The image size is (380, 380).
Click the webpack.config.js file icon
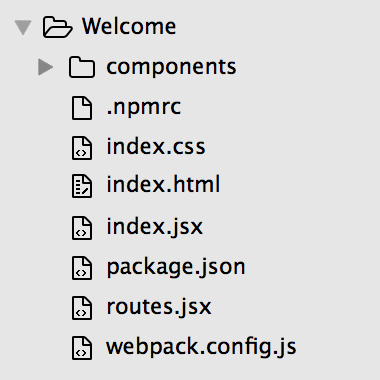[82, 348]
